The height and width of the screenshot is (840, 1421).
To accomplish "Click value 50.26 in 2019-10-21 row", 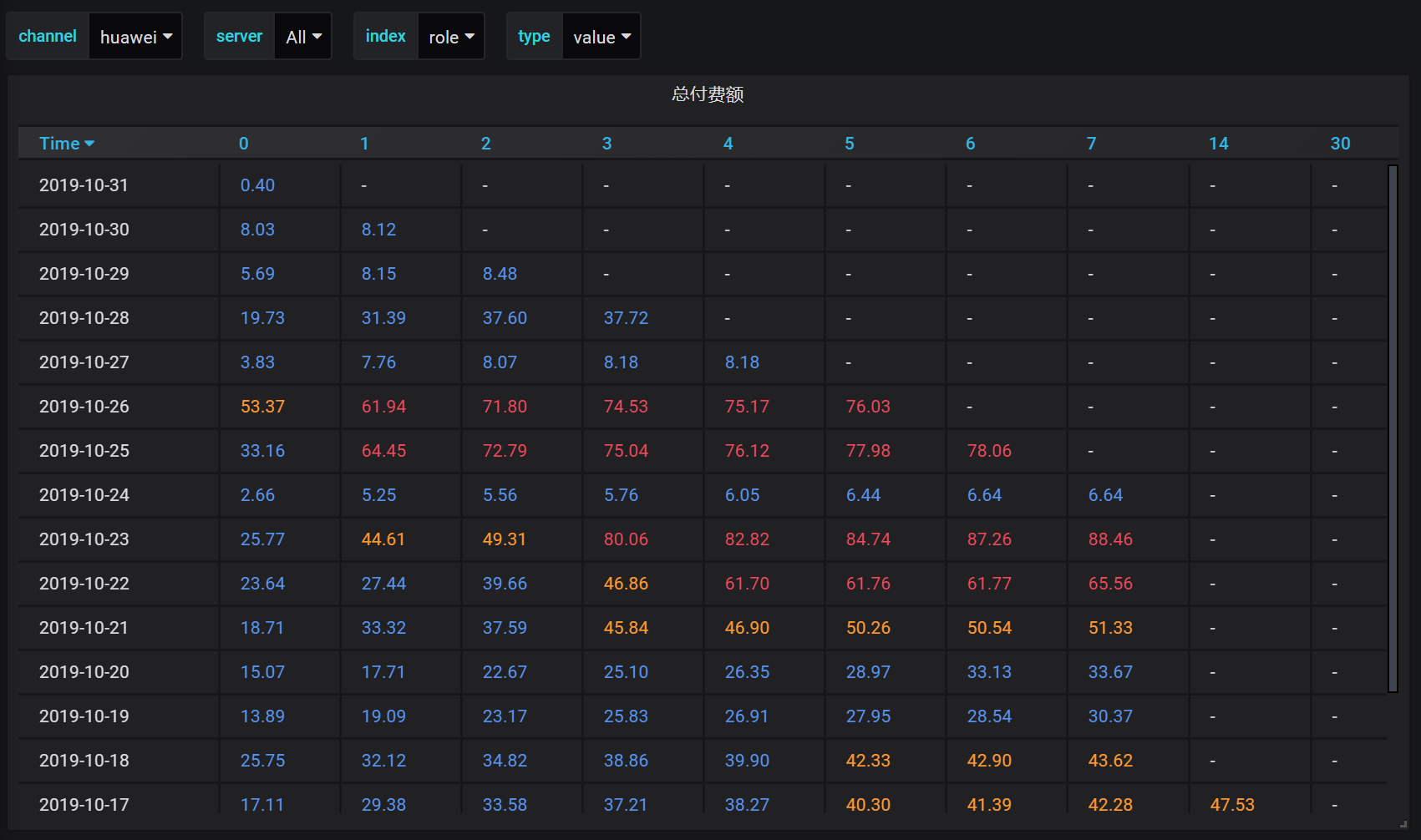I will point(868,628).
